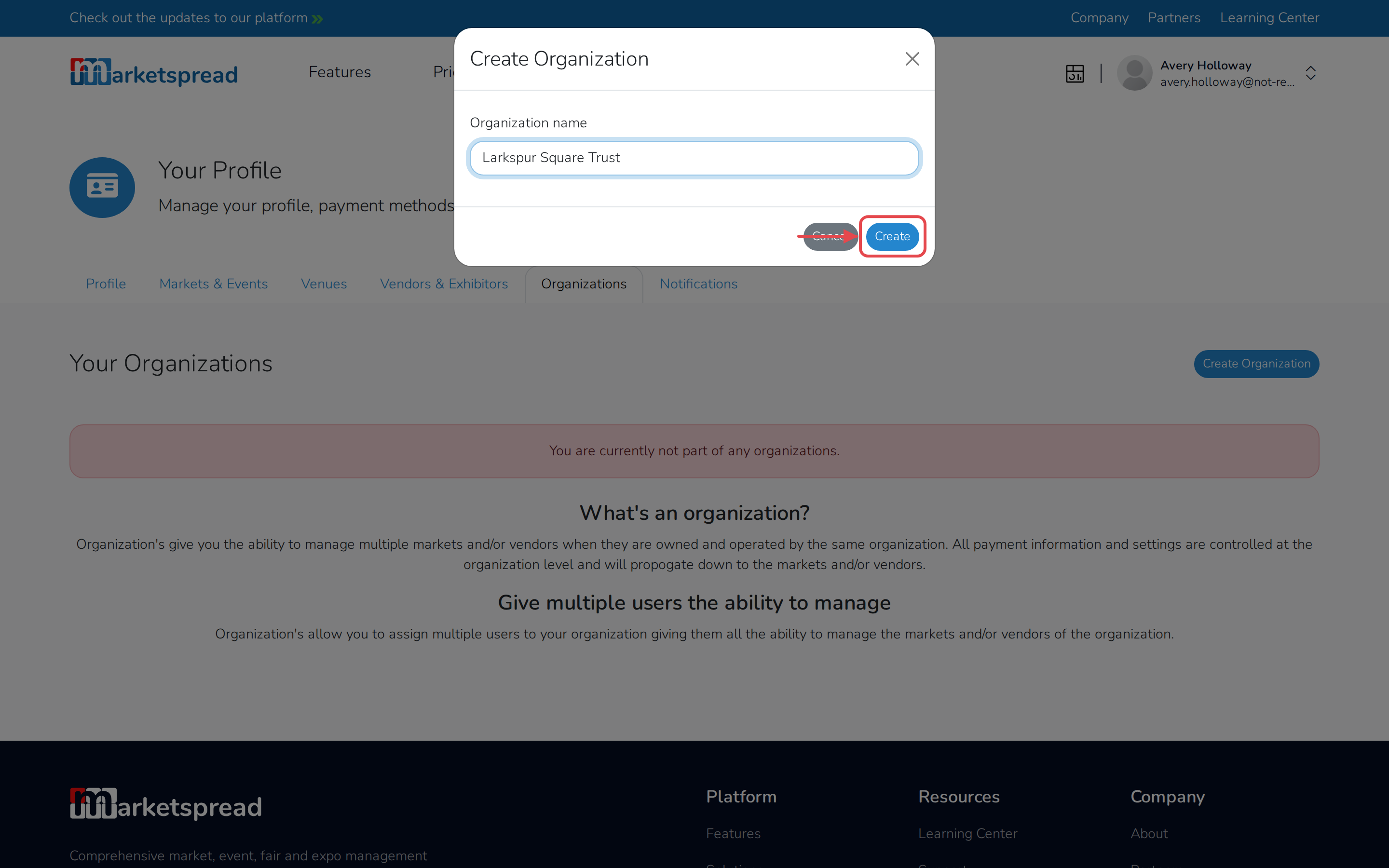Screen dimensions: 1389x868
Task: Switch to the Notifications tab
Action: coord(698,284)
